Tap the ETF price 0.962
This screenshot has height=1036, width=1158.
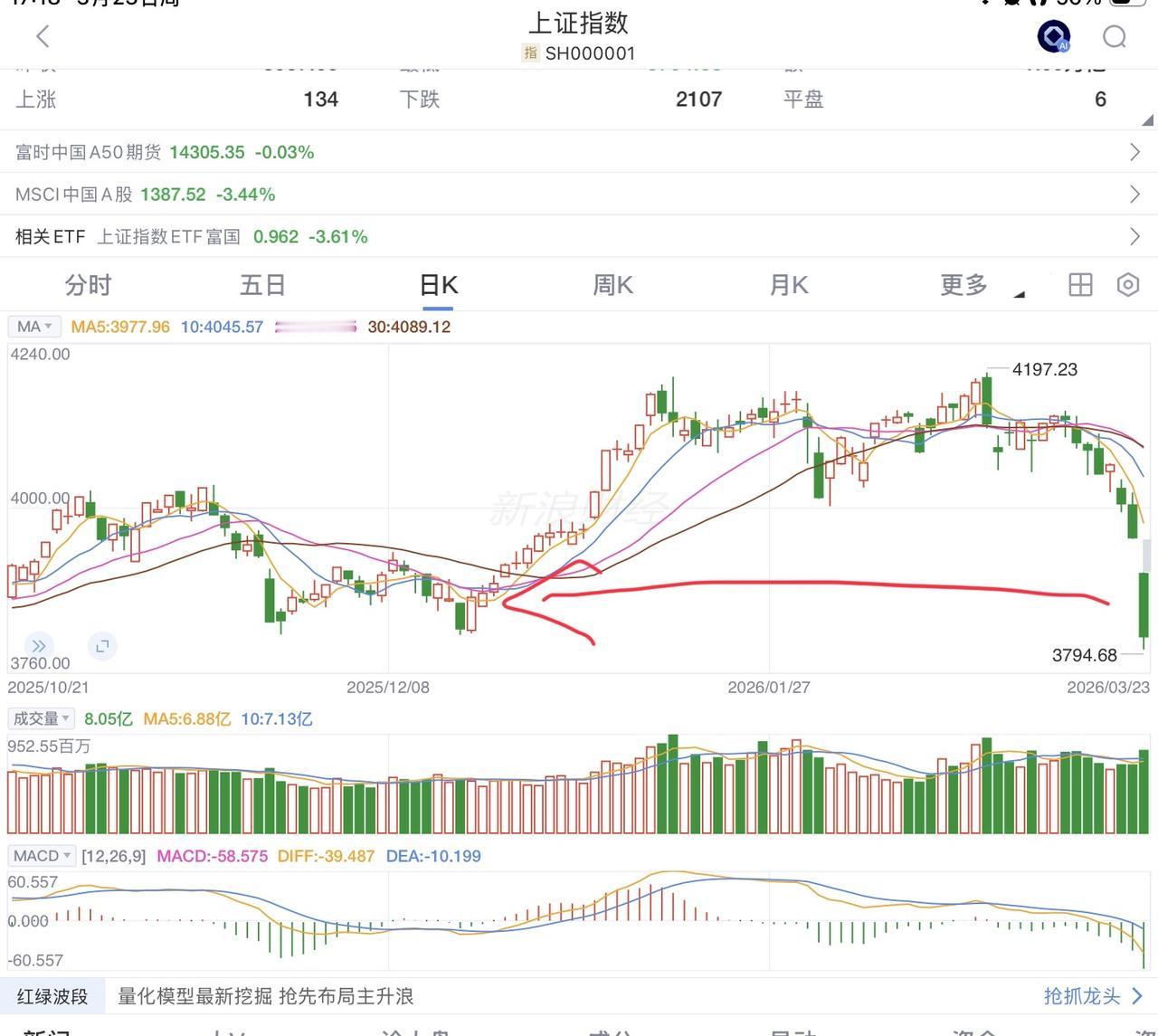tap(276, 237)
